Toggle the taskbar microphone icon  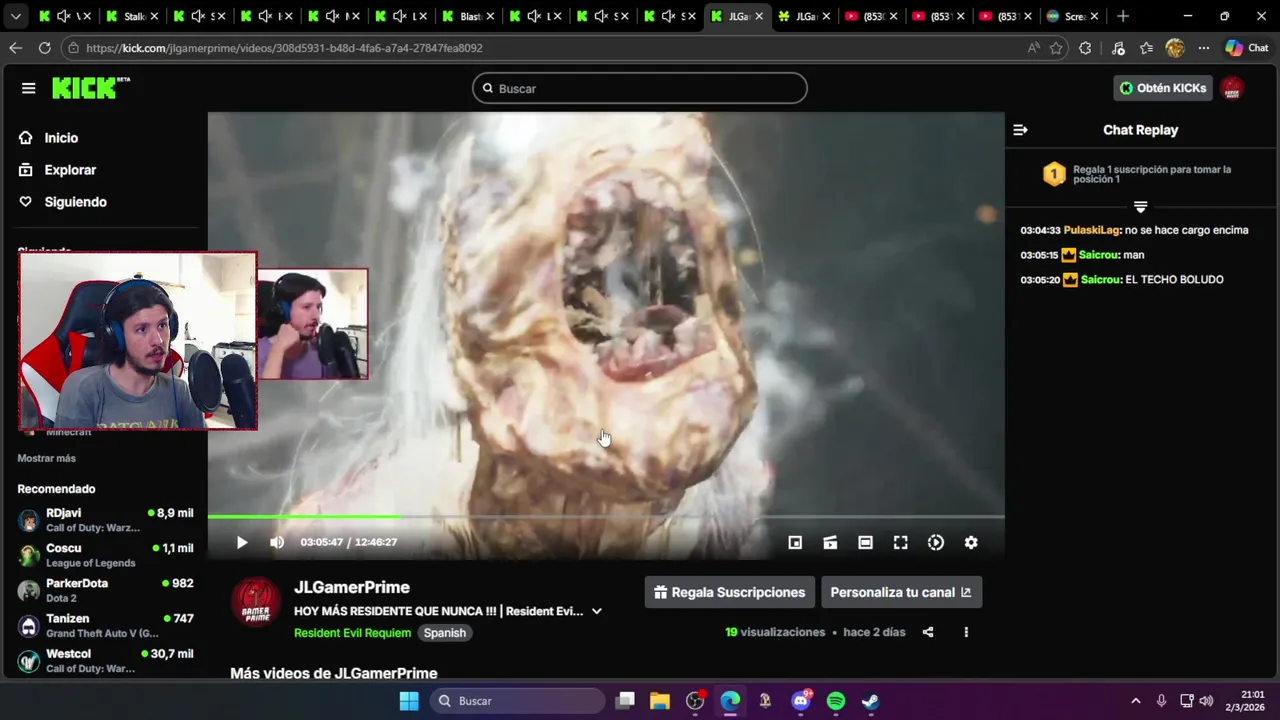1161,701
